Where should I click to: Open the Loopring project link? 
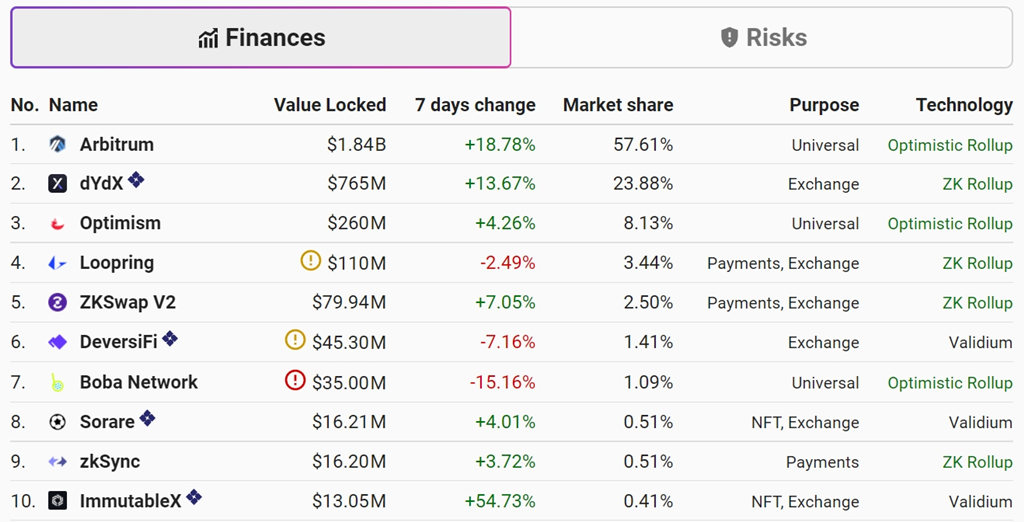[x=117, y=263]
